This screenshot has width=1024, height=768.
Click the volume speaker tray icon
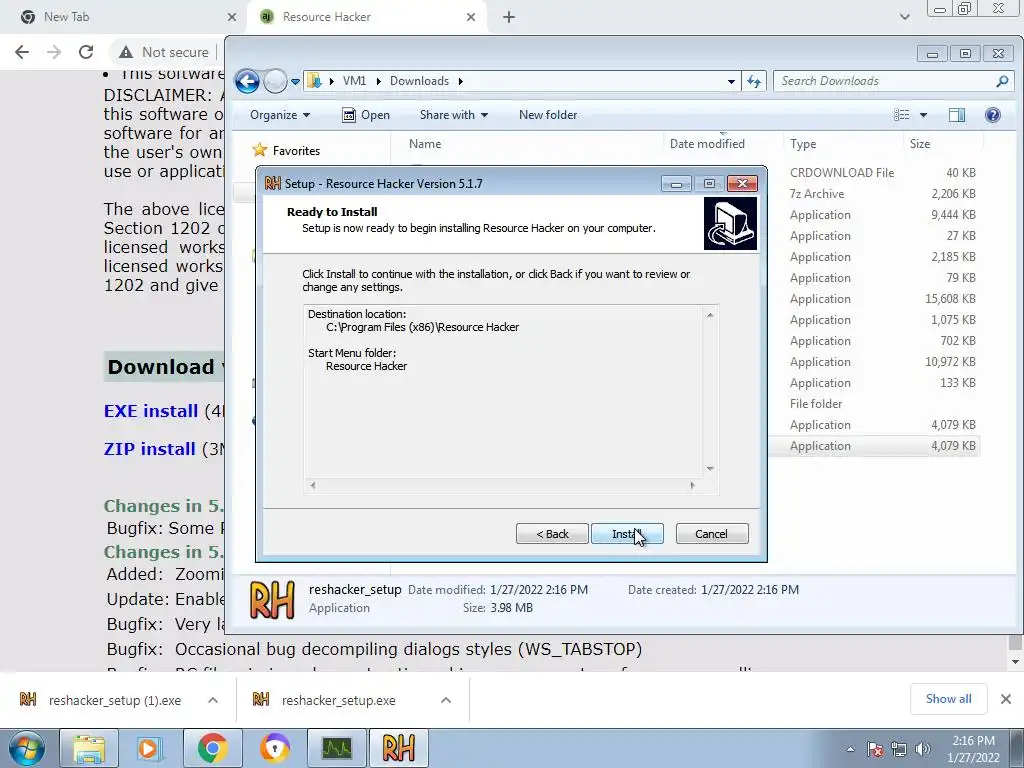[x=923, y=749]
